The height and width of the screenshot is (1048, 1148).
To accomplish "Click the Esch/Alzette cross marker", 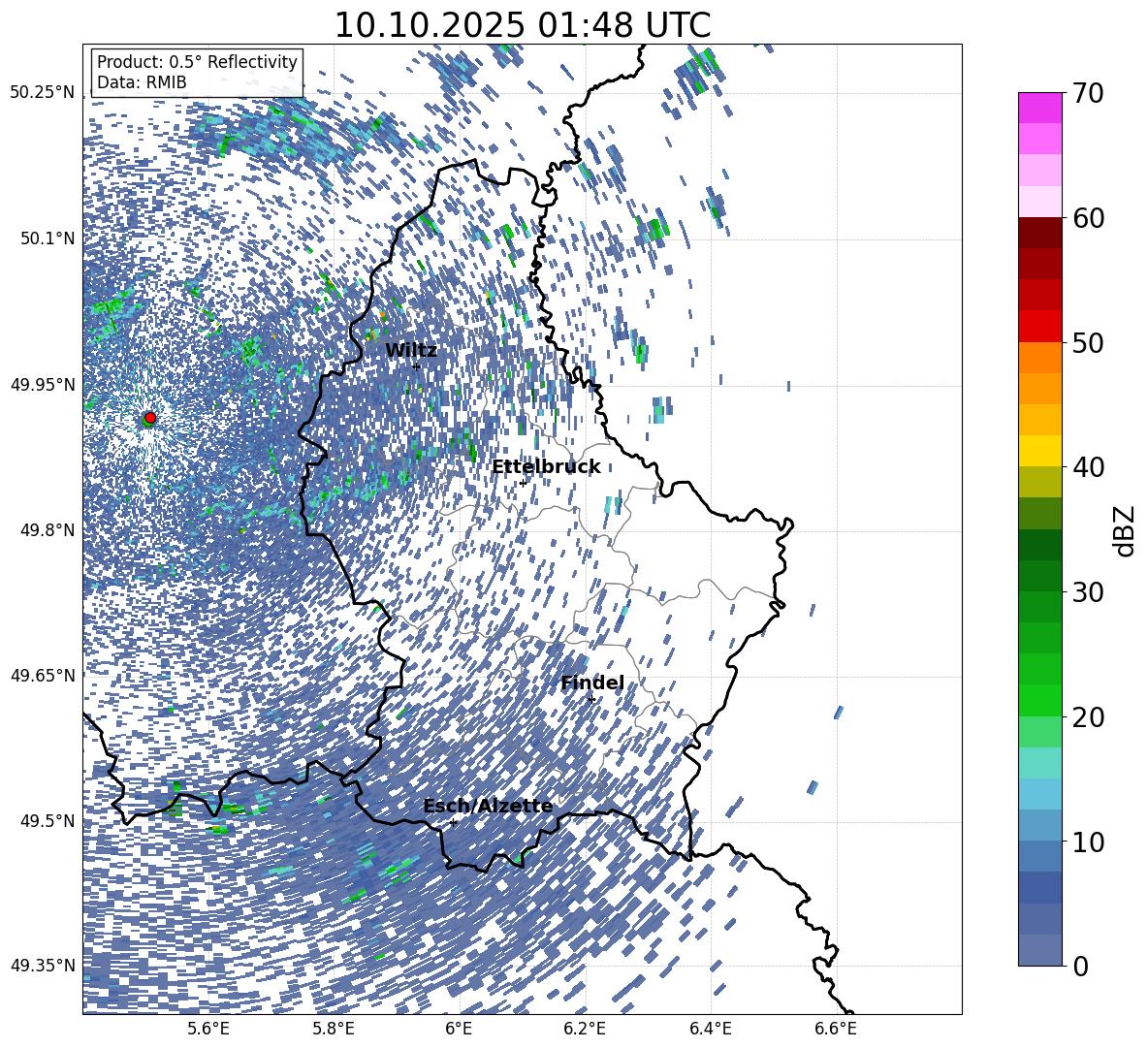I will coord(453,822).
